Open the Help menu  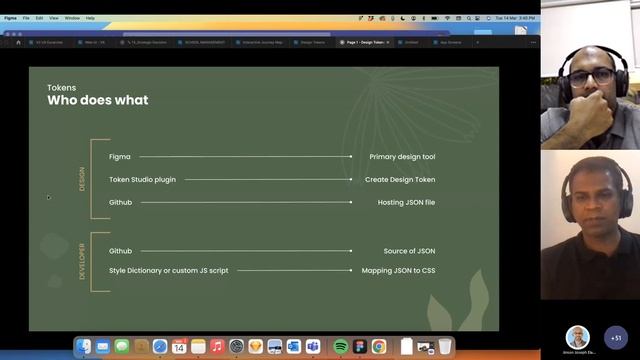pyautogui.click(x=90, y=18)
